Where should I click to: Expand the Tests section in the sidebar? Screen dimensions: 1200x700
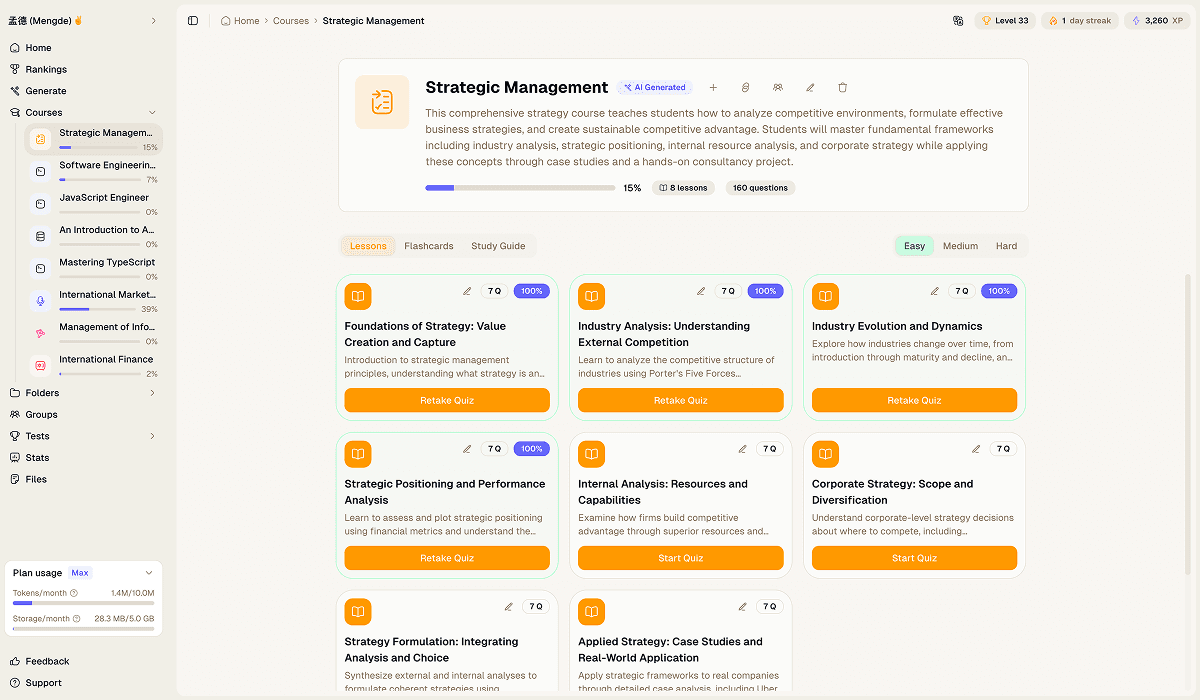pyautogui.click(x=151, y=436)
